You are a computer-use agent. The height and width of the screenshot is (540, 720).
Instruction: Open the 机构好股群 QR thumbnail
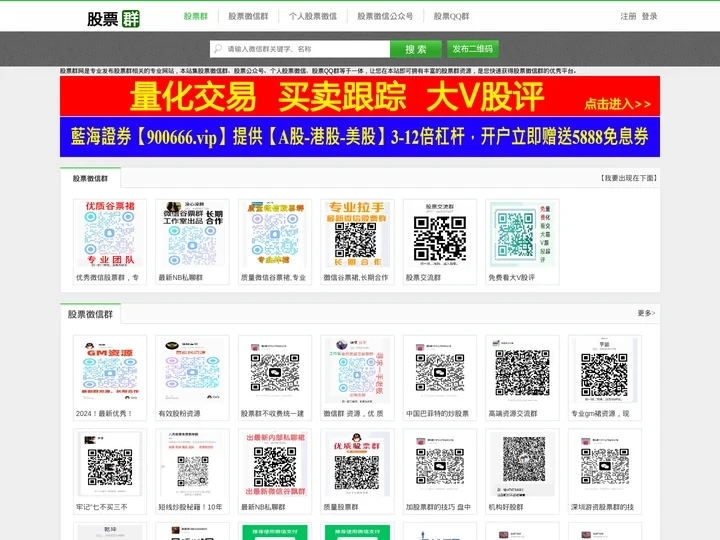(x=522, y=464)
